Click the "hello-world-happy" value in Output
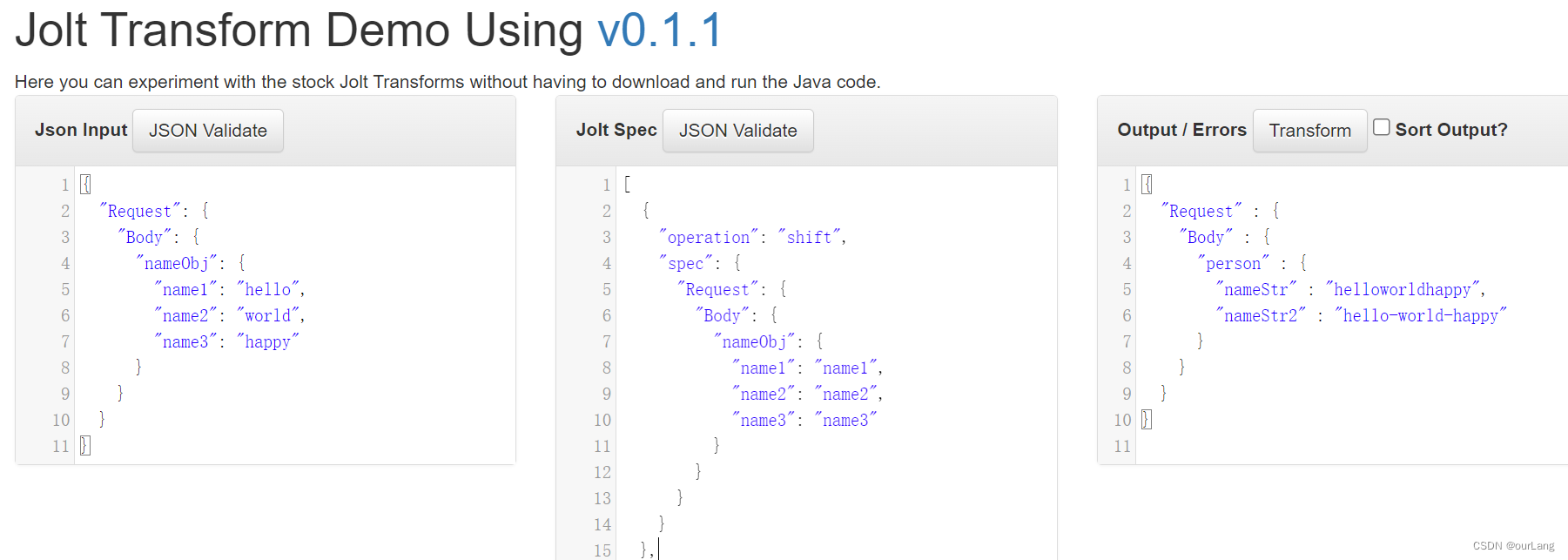The image size is (1568, 560). (1421, 315)
